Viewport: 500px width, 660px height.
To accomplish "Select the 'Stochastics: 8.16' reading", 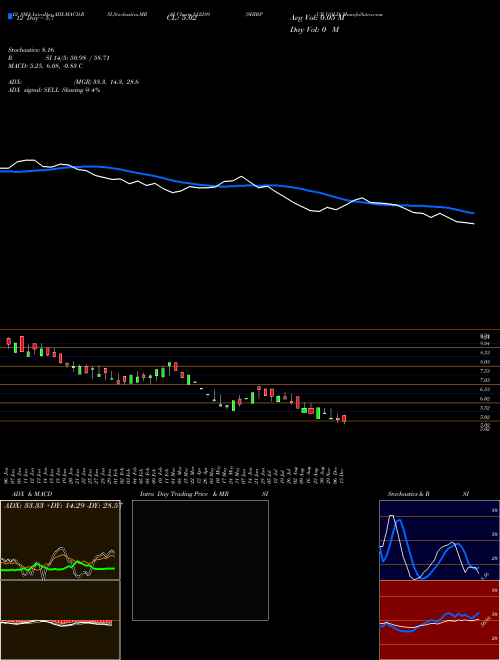I will pyautogui.click(x=31, y=50).
